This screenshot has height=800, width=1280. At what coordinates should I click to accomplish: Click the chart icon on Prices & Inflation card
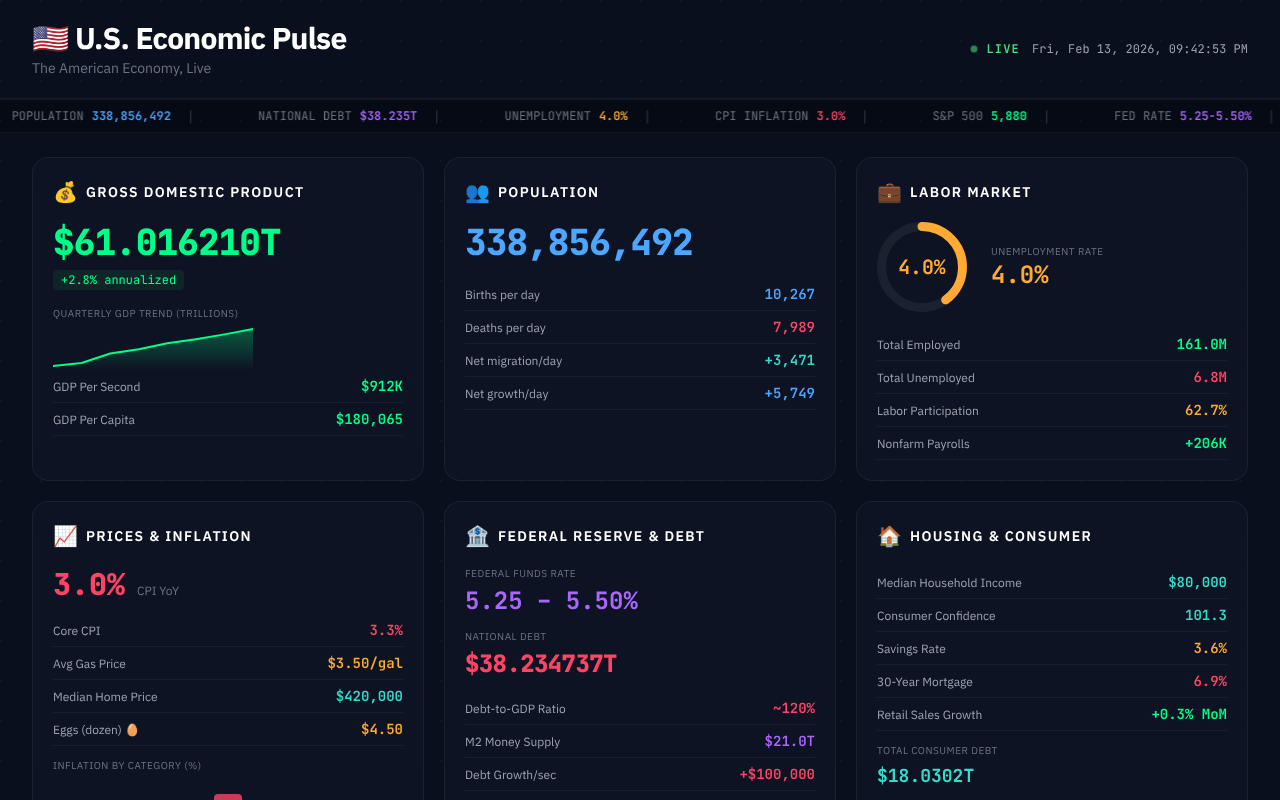click(66, 536)
